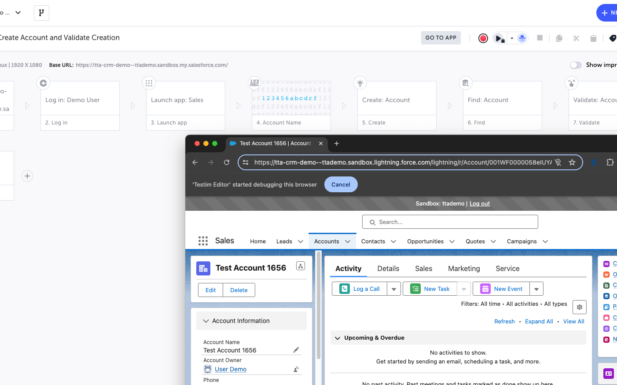
Task: Click the Edit button for Test Account 1656
Action: point(211,290)
